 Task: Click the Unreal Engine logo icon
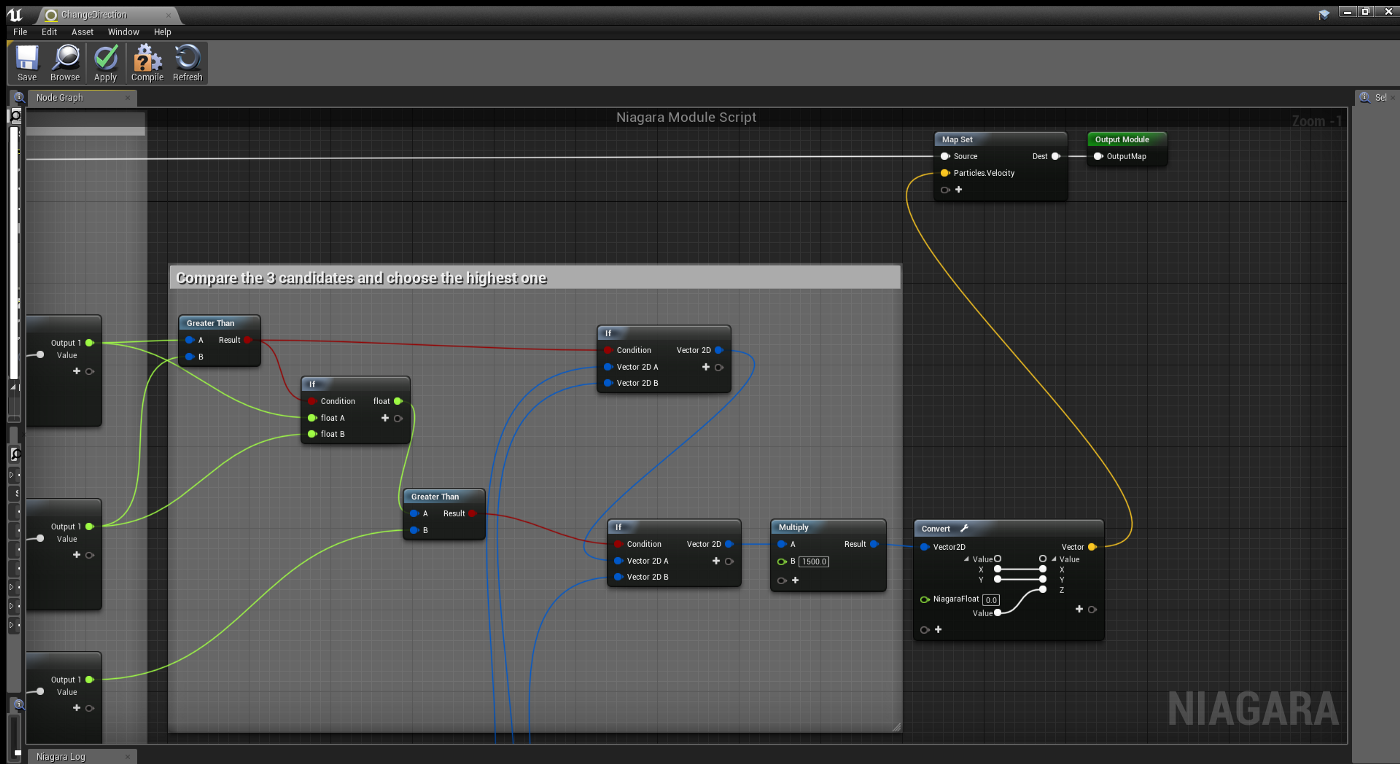point(14,13)
